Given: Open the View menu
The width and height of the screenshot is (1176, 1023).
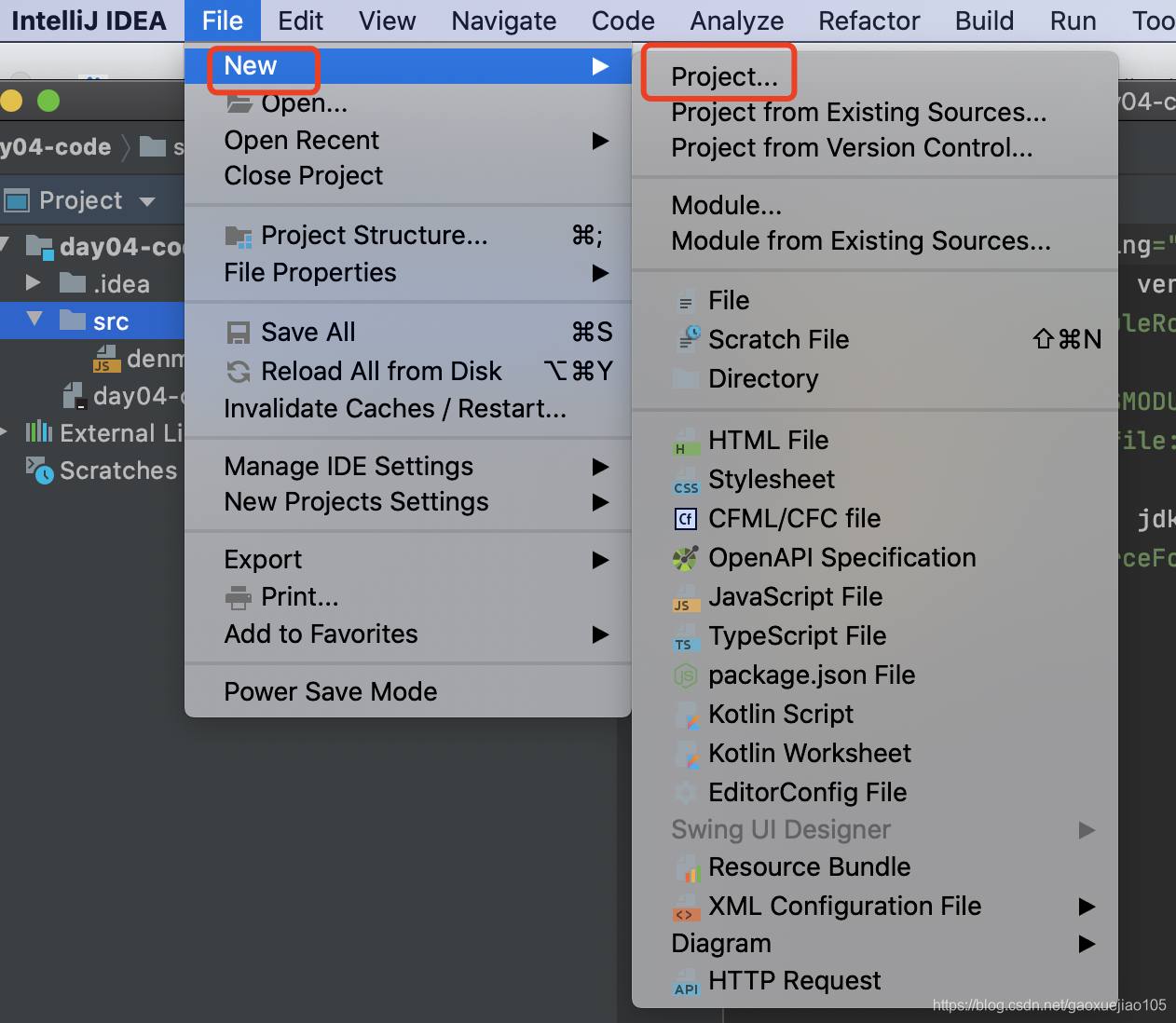Looking at the screenshot, I should point(388,20).
